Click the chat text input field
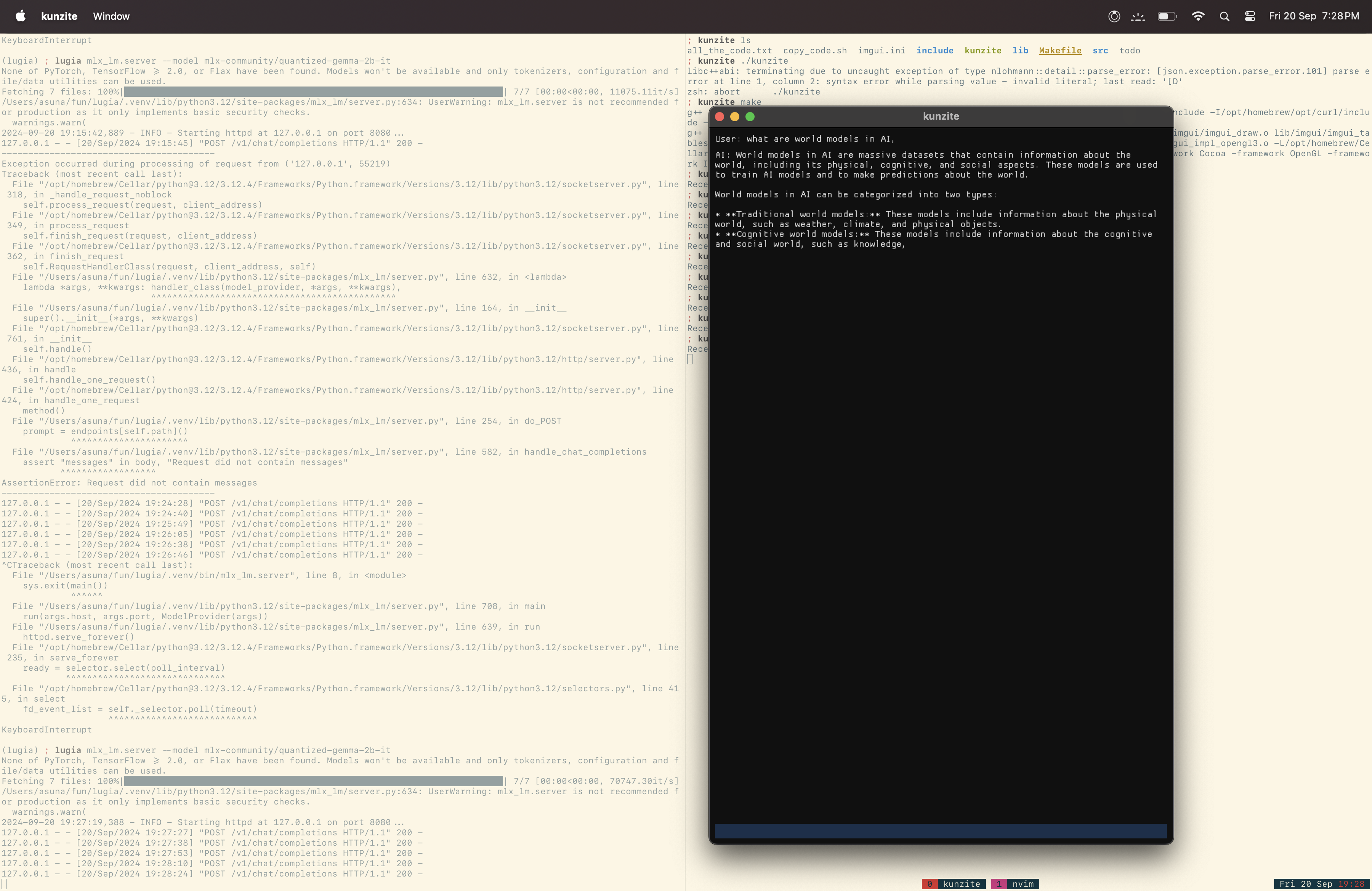 [940, 830]
